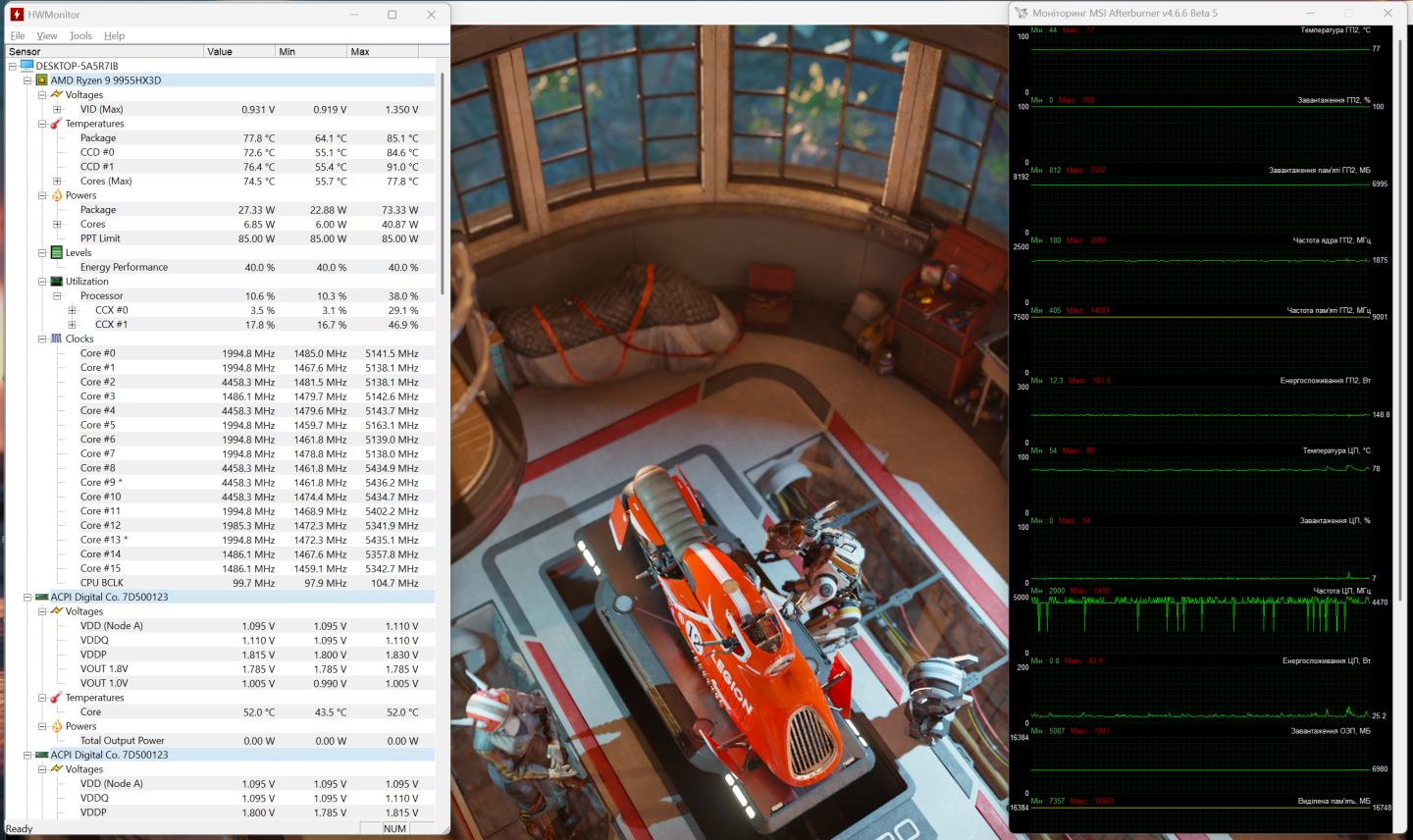
Task: Click the 'Виділена пам'ять, МБ' label in Afterburner
Action: (x=1334, y=801)
